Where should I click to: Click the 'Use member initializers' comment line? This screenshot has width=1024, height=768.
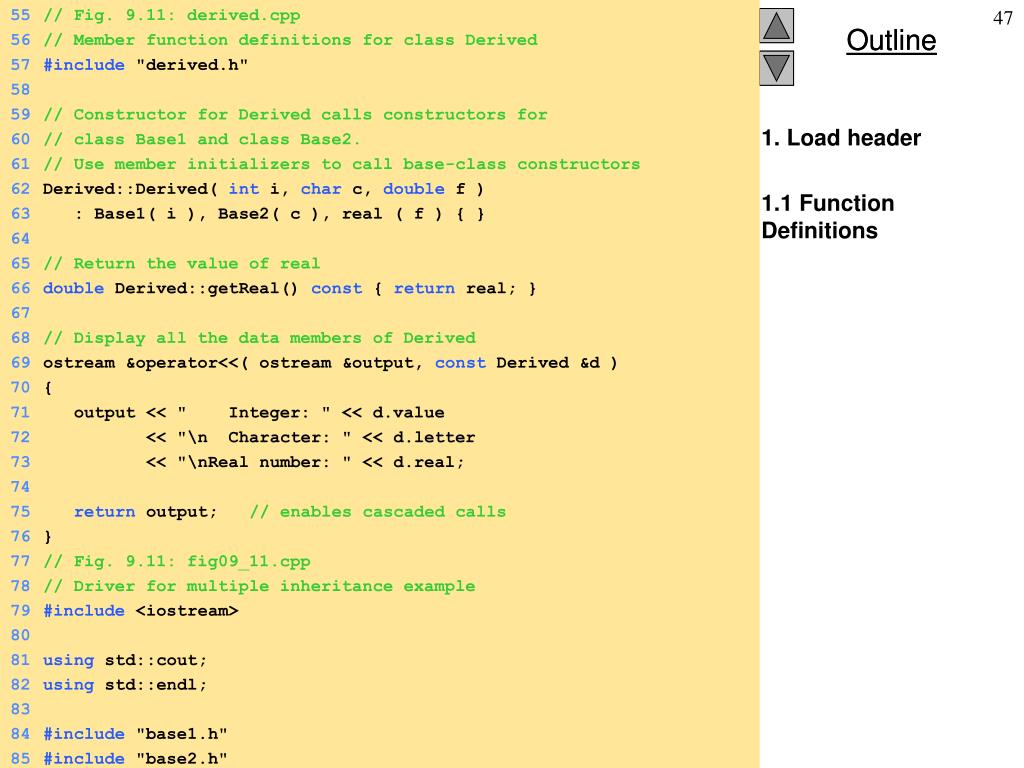(x=342, y=164)
